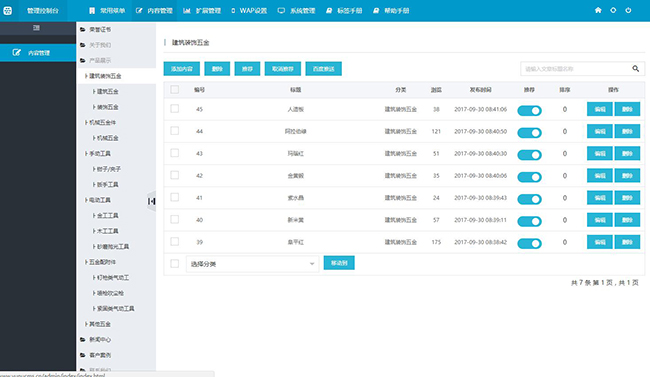This screenshot has width=650, height=377.
Task: Open the 系统管理 top menu
Action: (296, 11)
